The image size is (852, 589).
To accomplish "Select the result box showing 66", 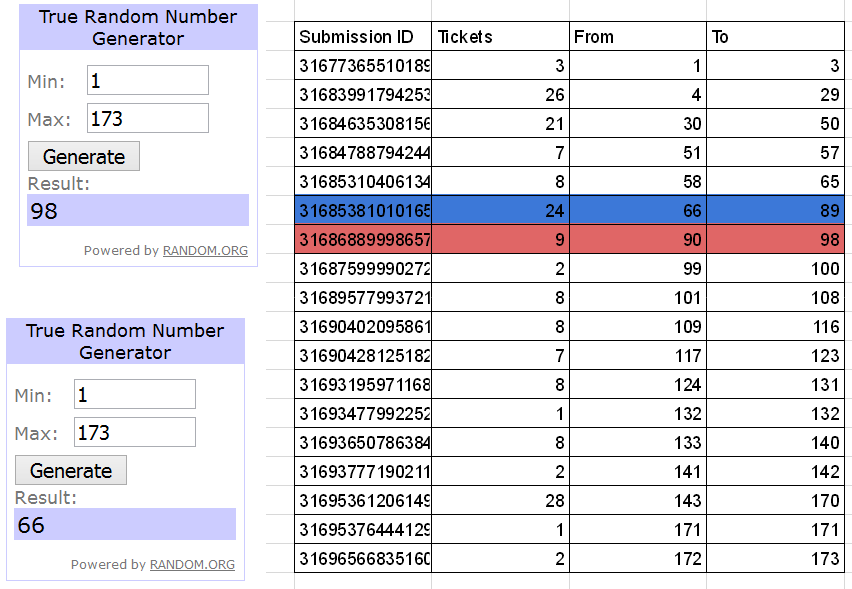I will point(125,525).
